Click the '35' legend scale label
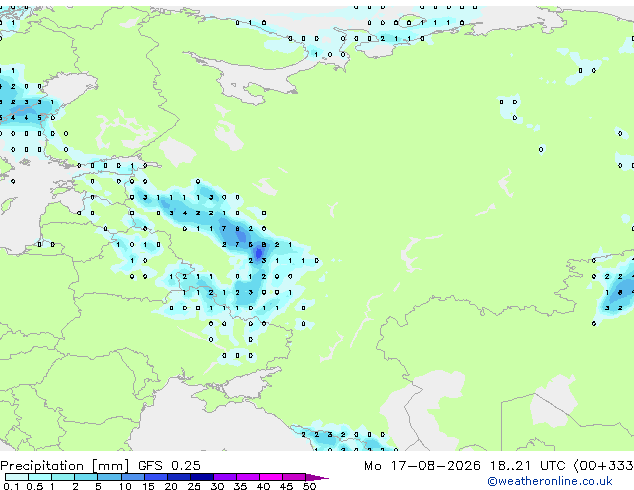The width and height of the screenshot is (634, 490). coord(240,486)
